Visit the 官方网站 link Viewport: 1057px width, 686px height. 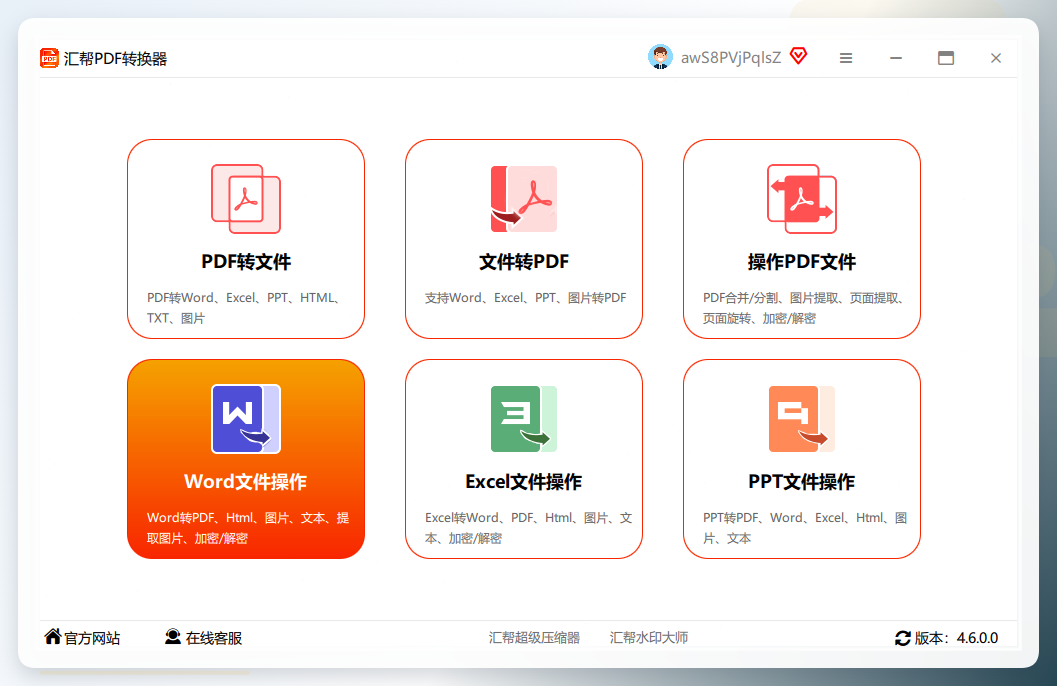click(92, 638)
